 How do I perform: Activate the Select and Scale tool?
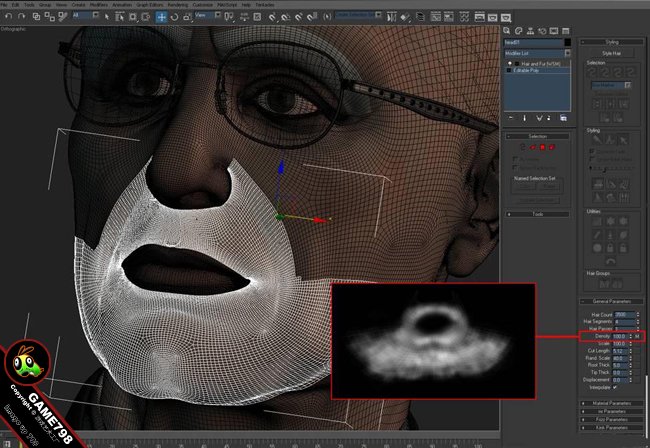[x=187, y=17]
